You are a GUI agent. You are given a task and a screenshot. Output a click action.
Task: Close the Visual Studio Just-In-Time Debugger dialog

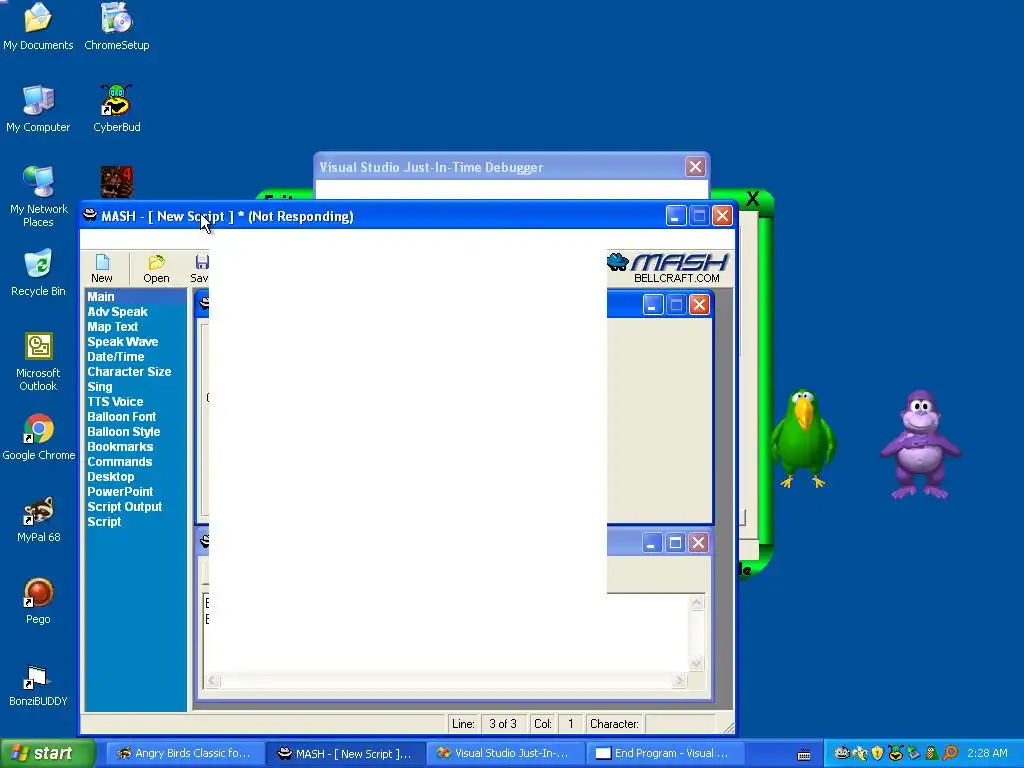tap(695, 167)
